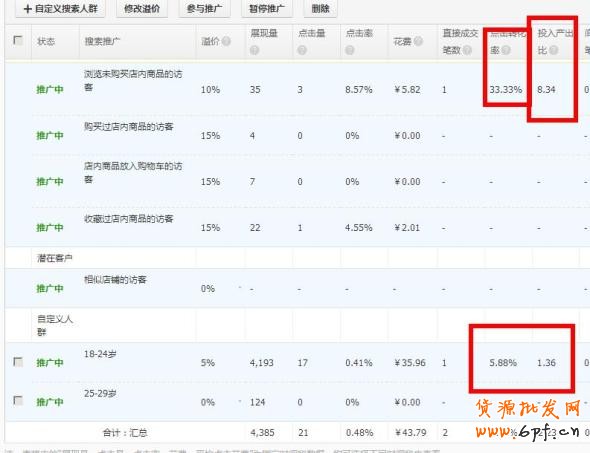Viewport: 590px width, 453px height.
Task: Click help icon below 点击率 header
Action: [350, 50]
